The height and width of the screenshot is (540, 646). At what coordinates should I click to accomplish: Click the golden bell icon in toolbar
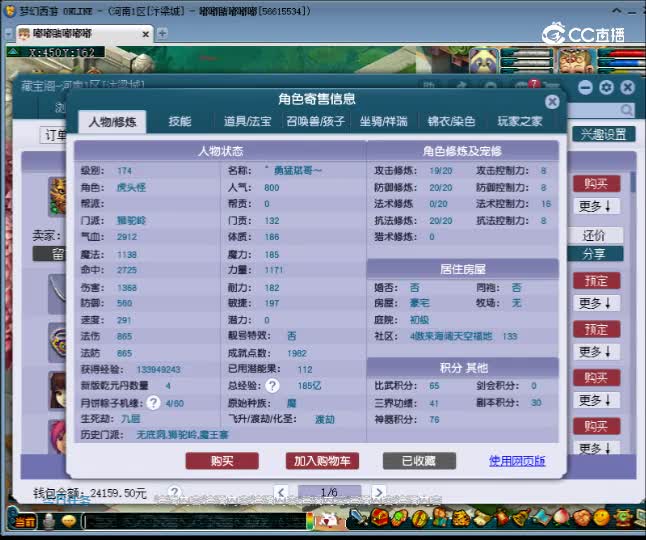pyautogui.click(x=521, y=517)
